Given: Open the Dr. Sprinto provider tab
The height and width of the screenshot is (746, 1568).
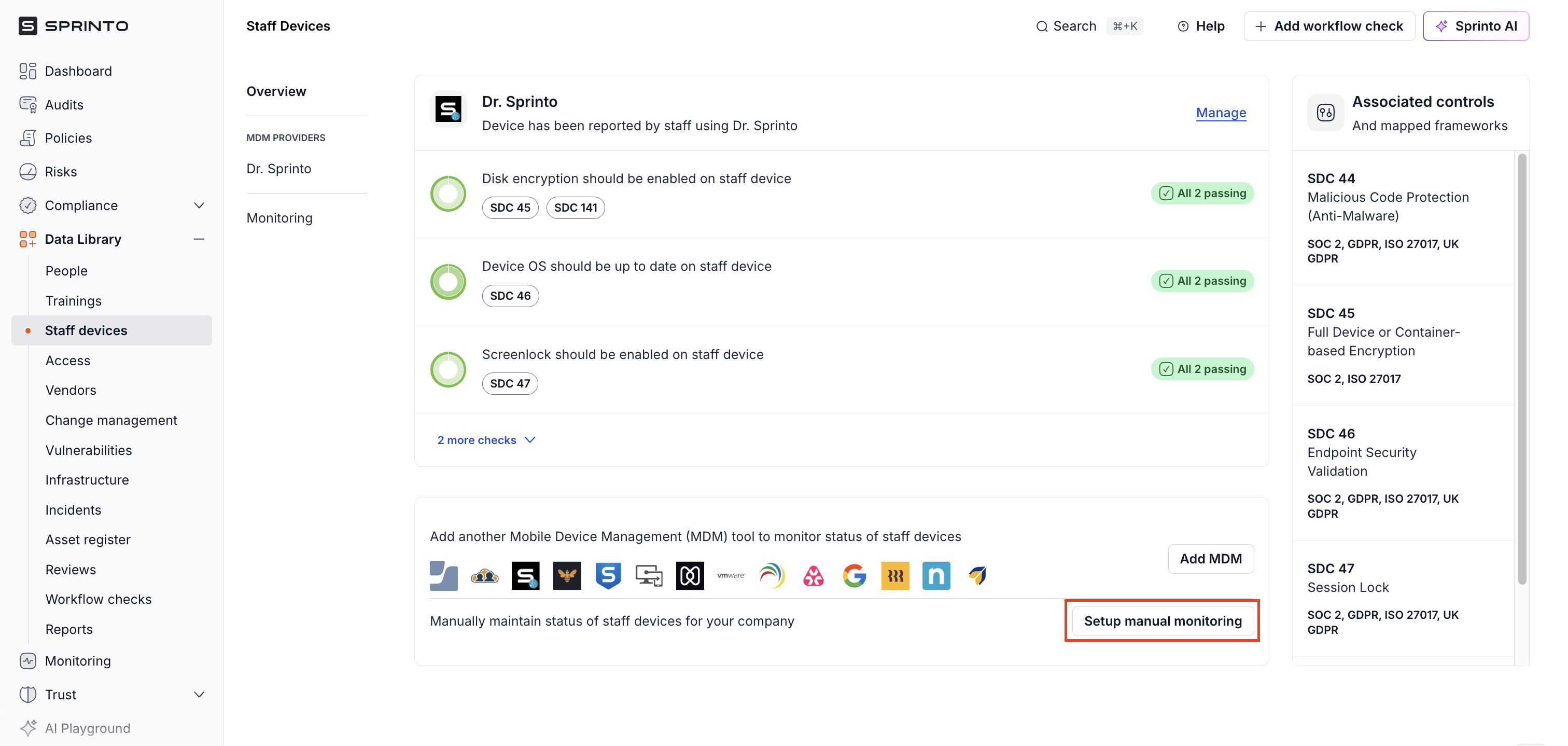Looking at the screenshot, I should point(279,169).
